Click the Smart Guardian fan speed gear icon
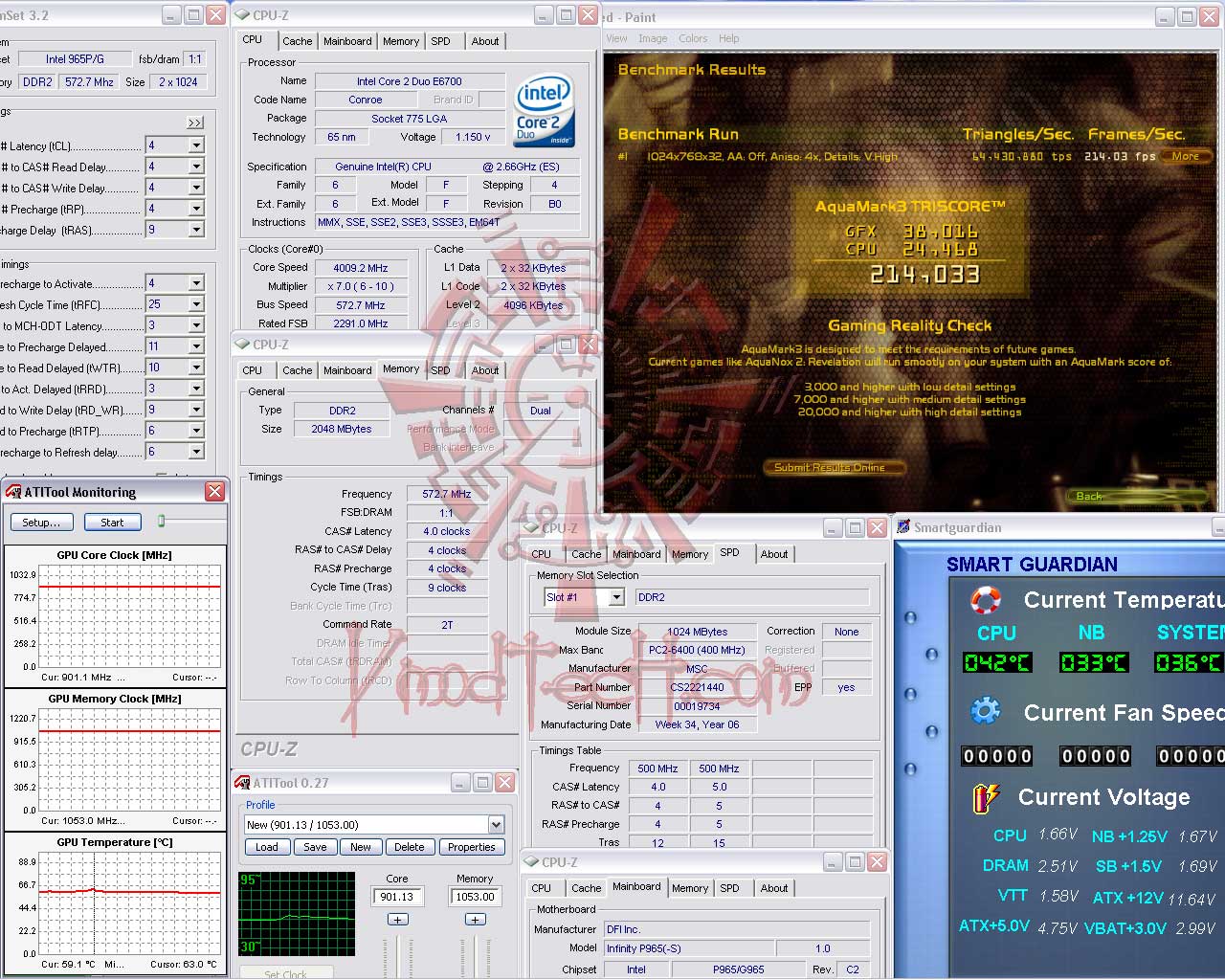This screenshot has height=980, width=1225. (x=986, y=711)
